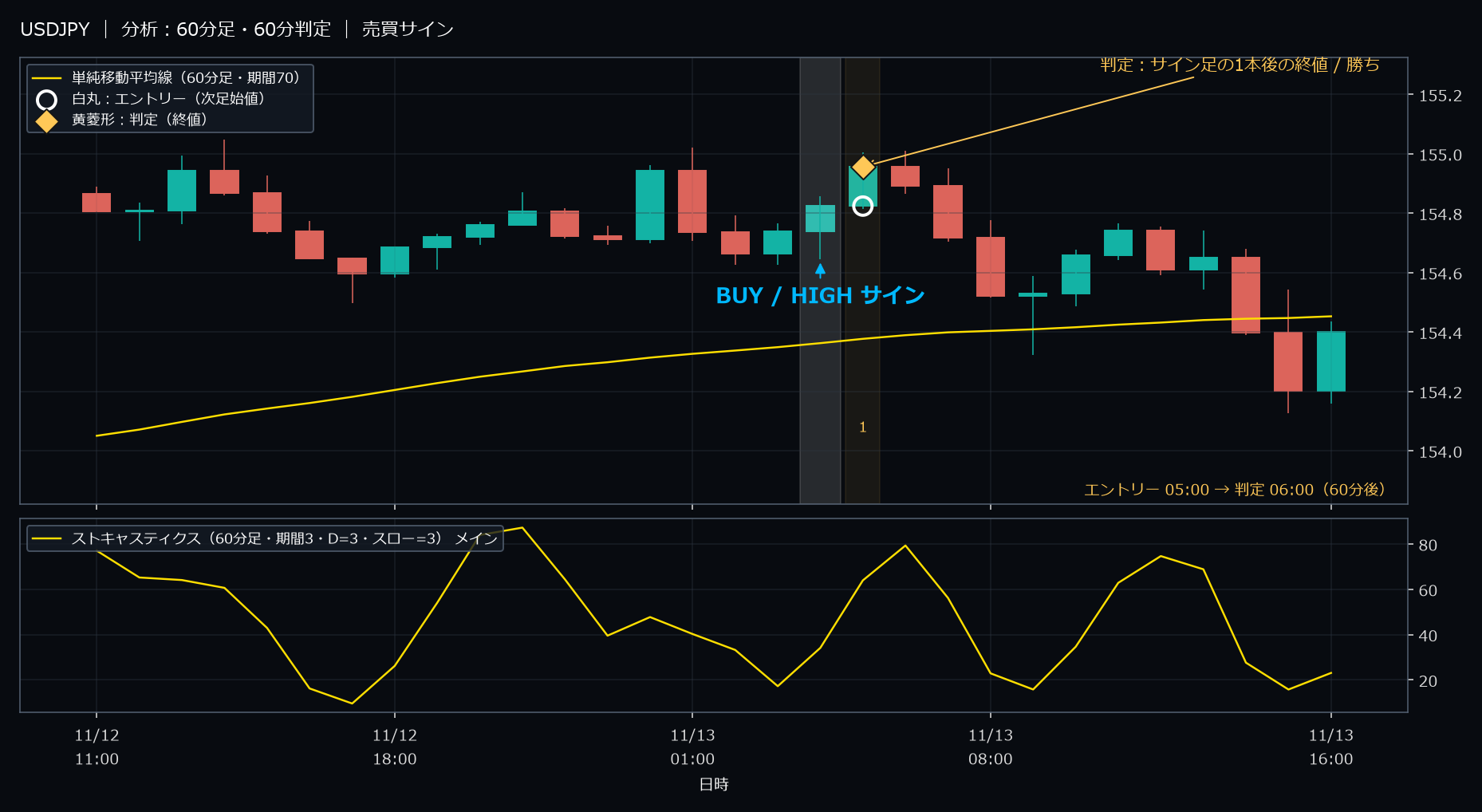
Task: Click stochastics axis label 60
Action: click(x=1428, y=590)
